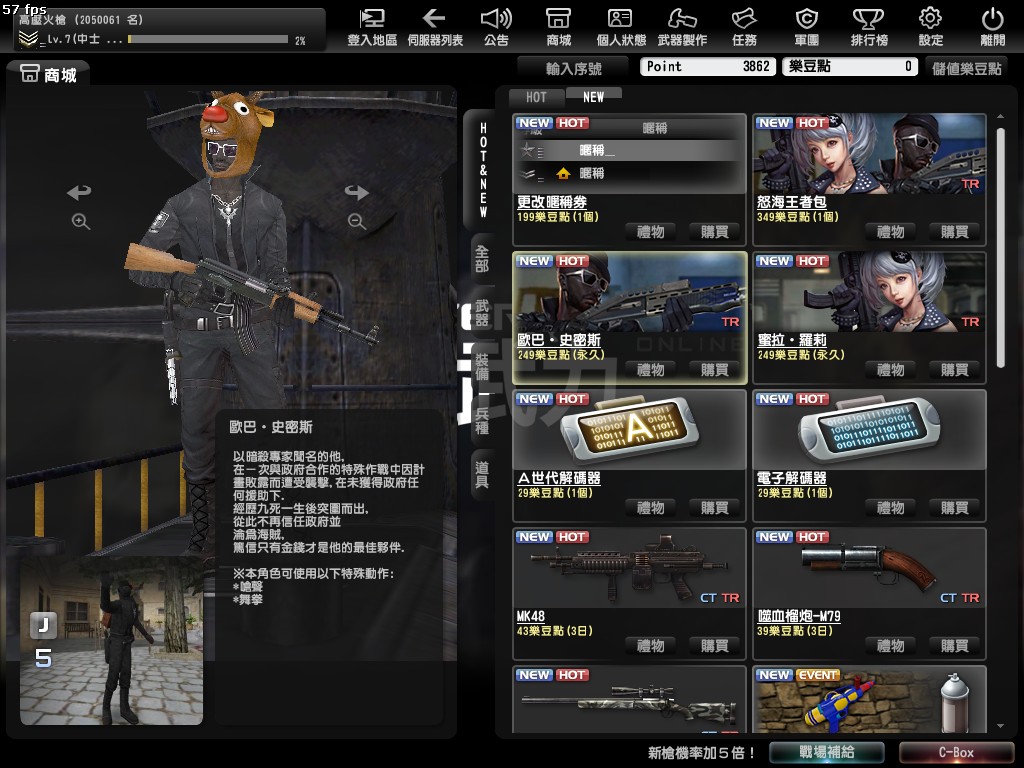Open the 排行榜 ranking trophy icon

coord(868,19)
